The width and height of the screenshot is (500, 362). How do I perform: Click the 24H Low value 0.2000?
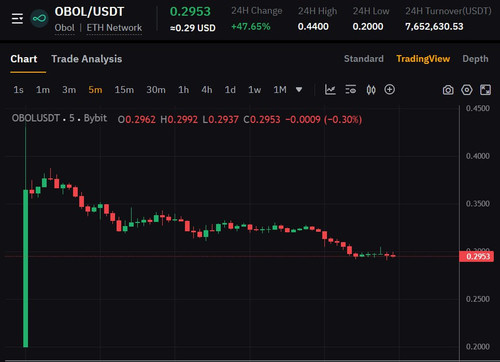pyautogui.click(x=368, y=26)
